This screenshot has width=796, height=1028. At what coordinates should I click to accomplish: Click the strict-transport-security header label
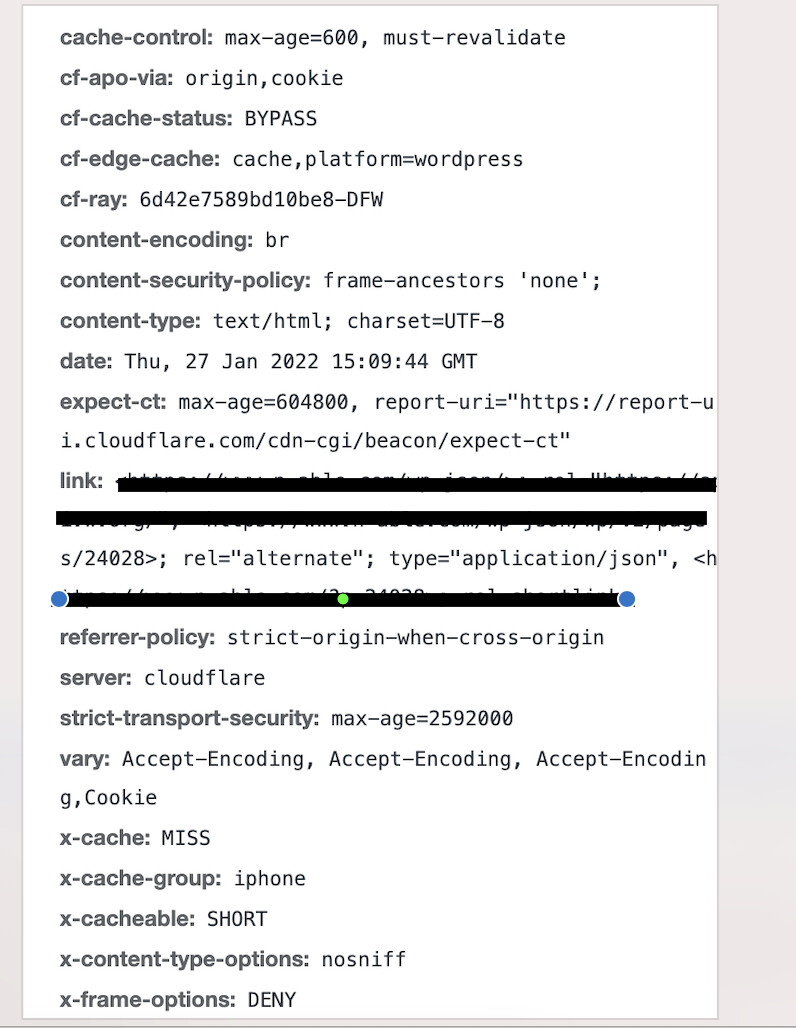tap(190, 718)
